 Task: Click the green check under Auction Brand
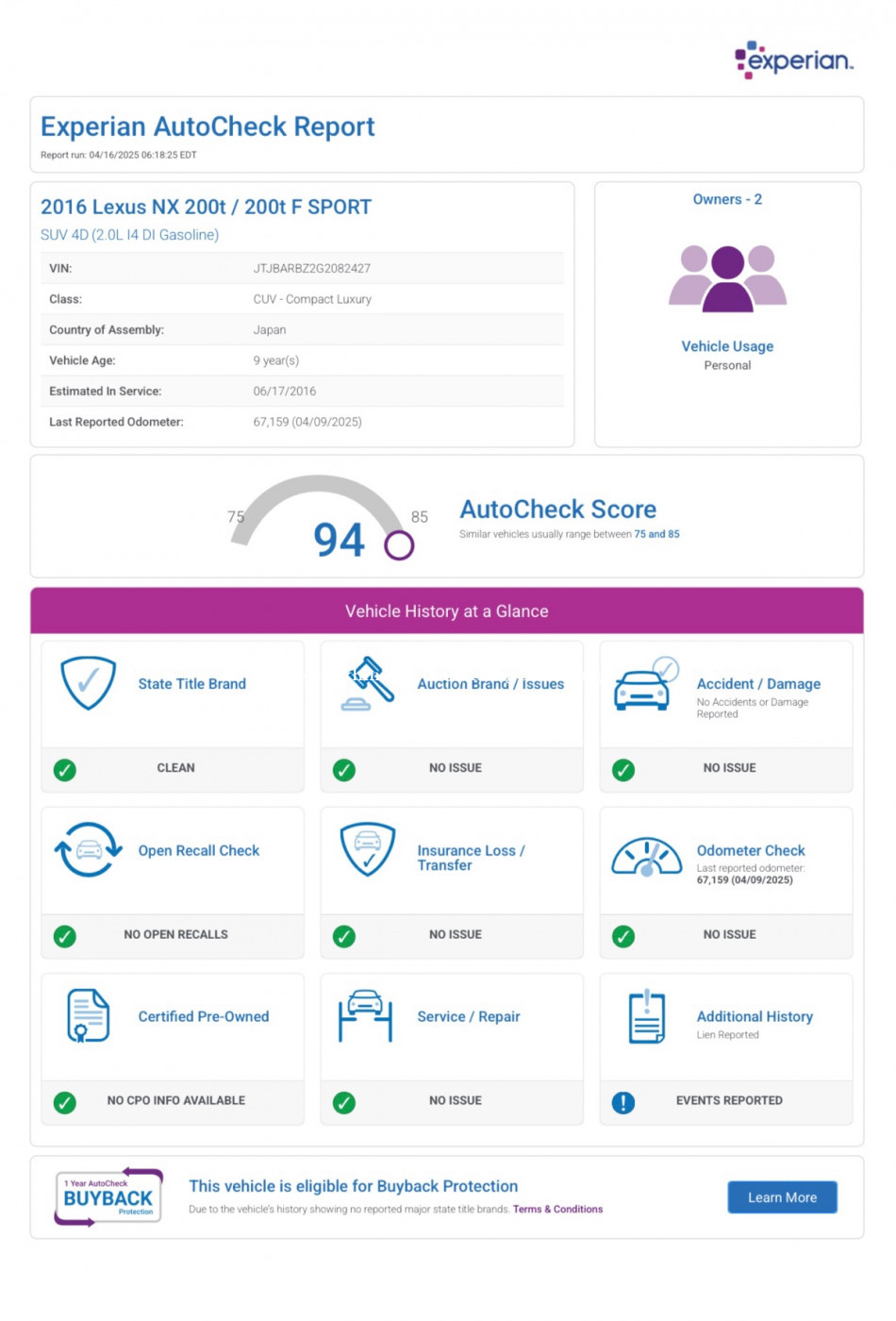344,770
